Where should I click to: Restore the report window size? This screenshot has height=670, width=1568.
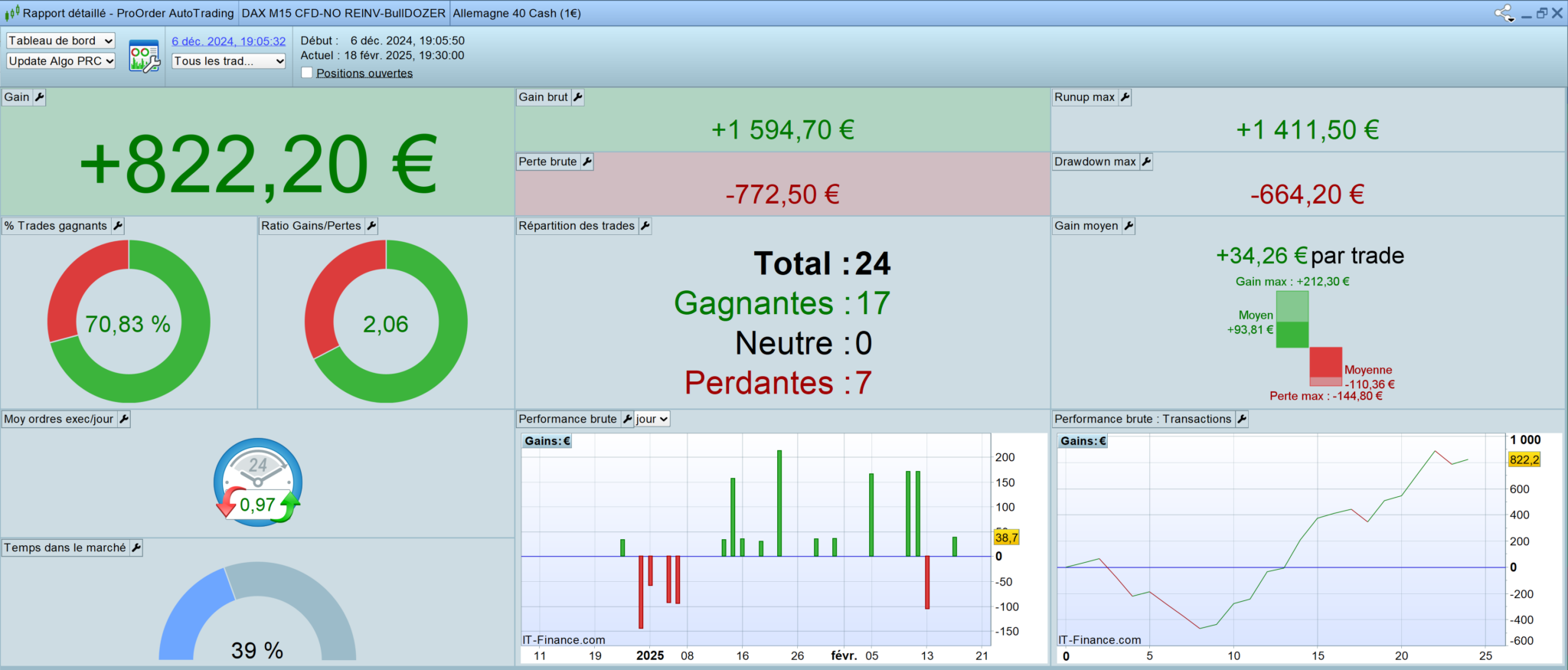(1542, 13)
